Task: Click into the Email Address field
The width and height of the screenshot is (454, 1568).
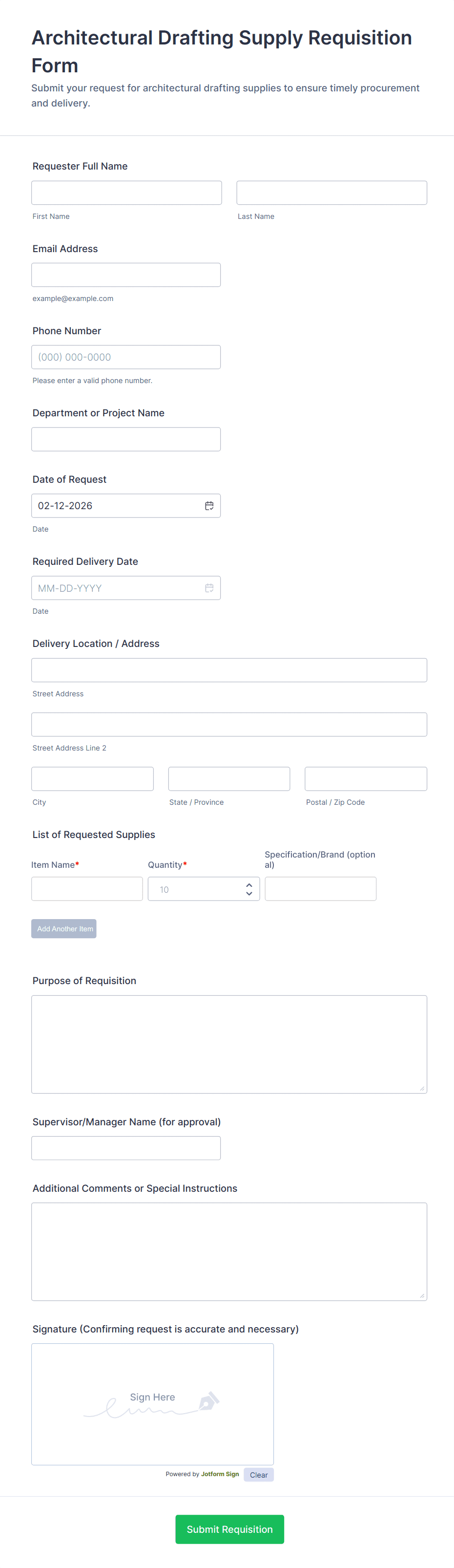Action: coord(126,275)
